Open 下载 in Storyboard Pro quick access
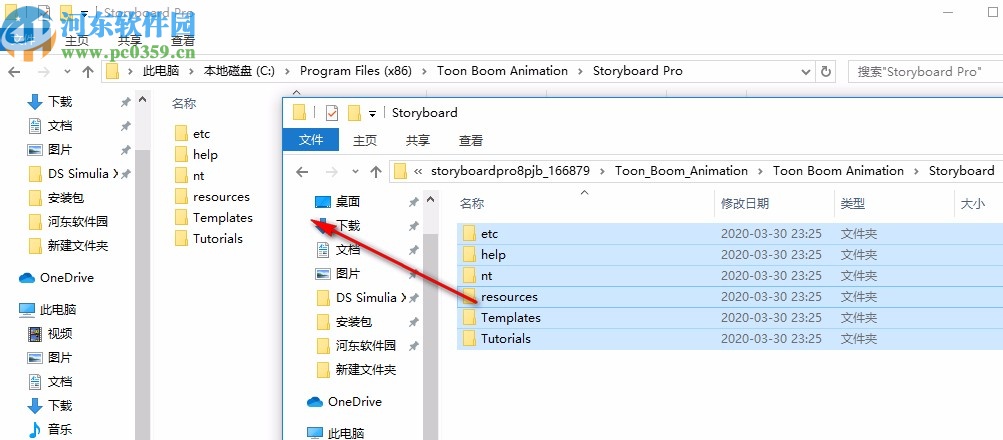 (x=59, y=101)
